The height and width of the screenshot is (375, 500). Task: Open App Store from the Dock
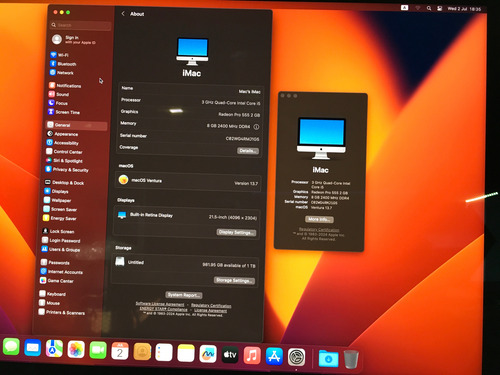pyautogui.click(x=274, y=356)
